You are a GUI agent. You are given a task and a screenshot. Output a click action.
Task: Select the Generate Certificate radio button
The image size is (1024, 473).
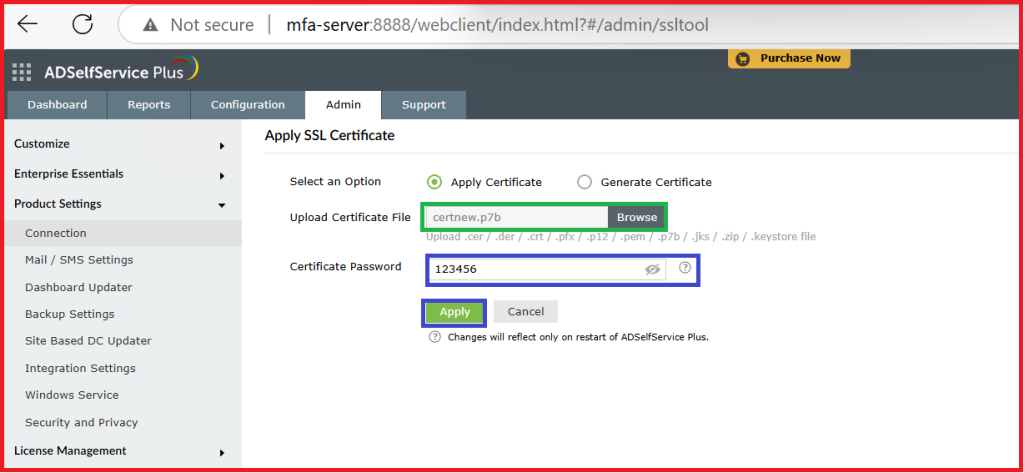pos(584,182)
